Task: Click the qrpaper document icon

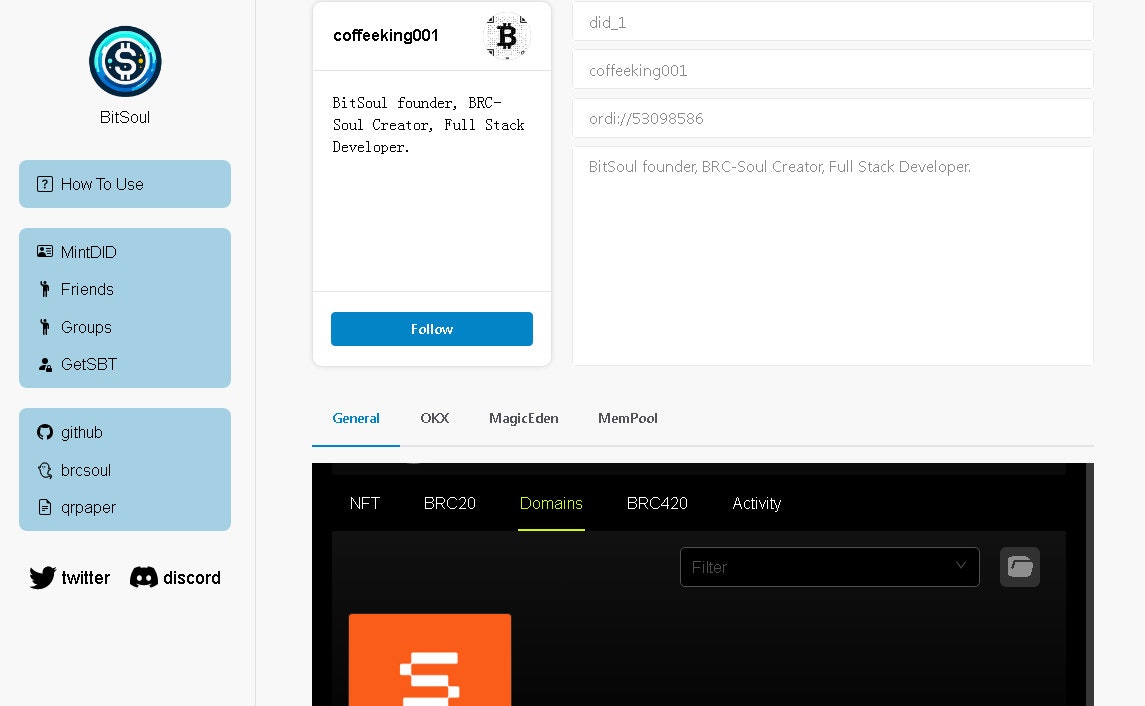Action: [x=45, y=507]
